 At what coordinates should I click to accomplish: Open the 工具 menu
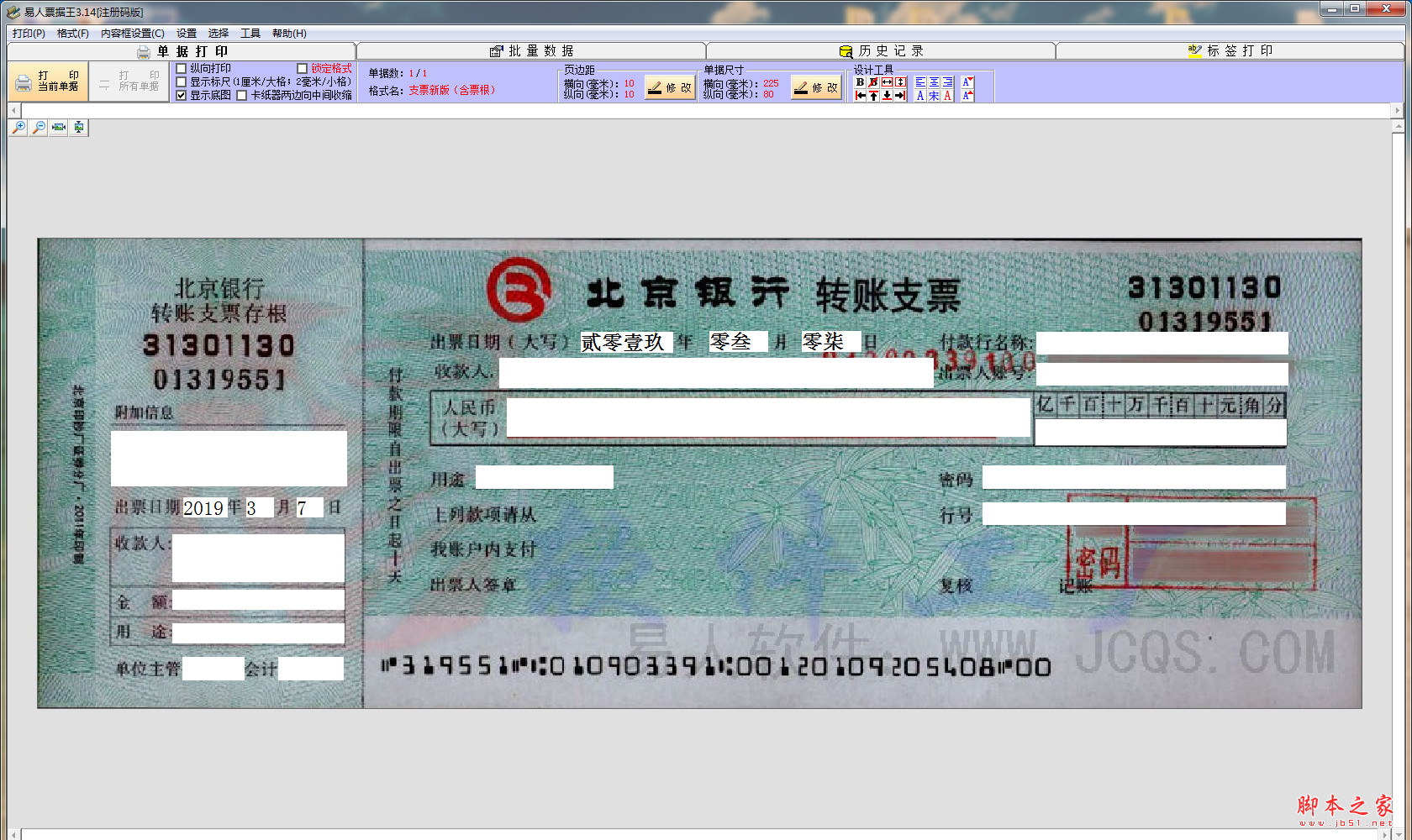point(250,34)
